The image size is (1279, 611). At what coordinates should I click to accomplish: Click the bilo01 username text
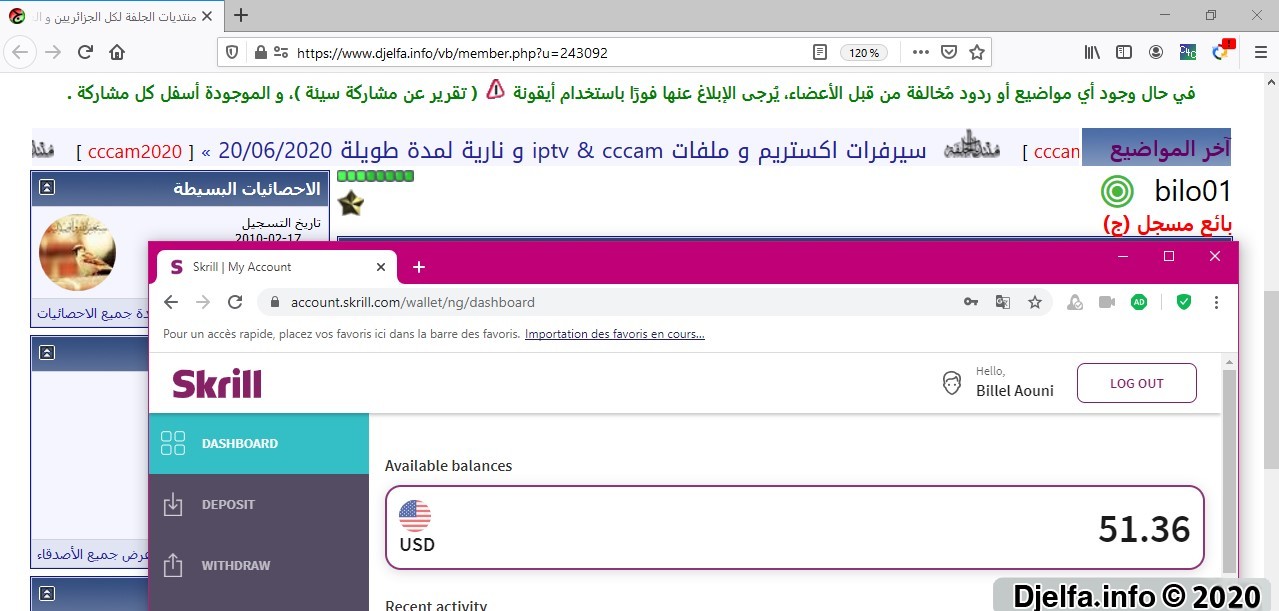point(1192,191)
